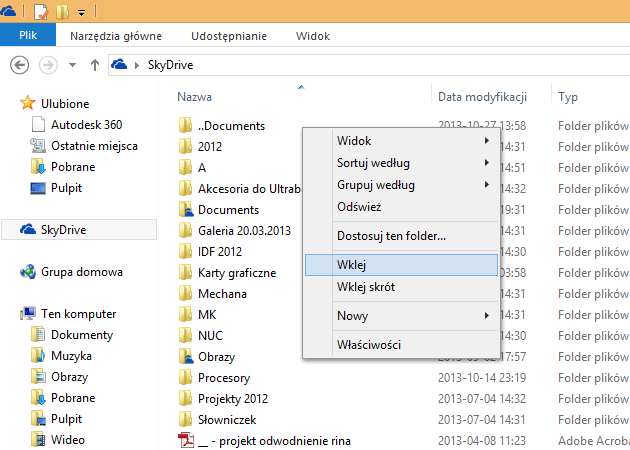This screenshot has height=450, width=630.
Task: Select the ..Documents folder
Action: tap(231, 126)
